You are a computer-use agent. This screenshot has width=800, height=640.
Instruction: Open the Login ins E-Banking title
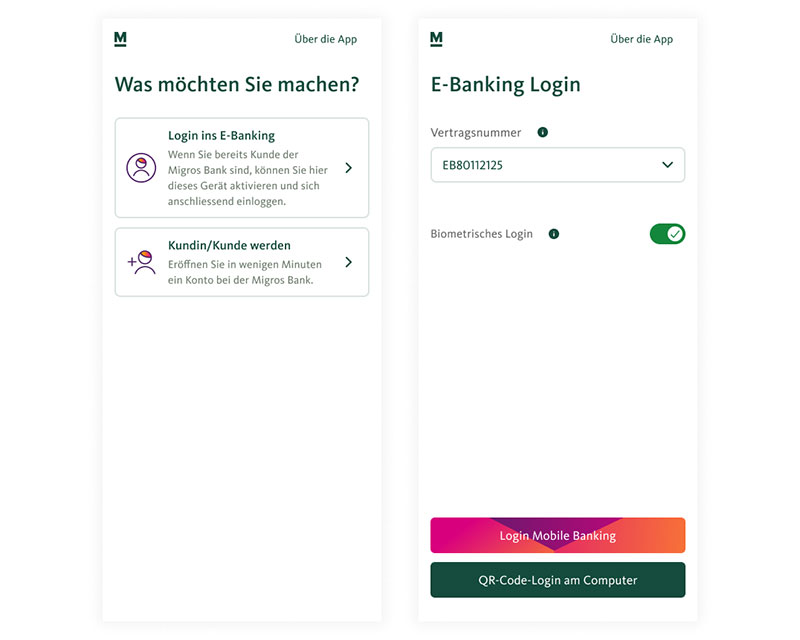coord(221,136)
